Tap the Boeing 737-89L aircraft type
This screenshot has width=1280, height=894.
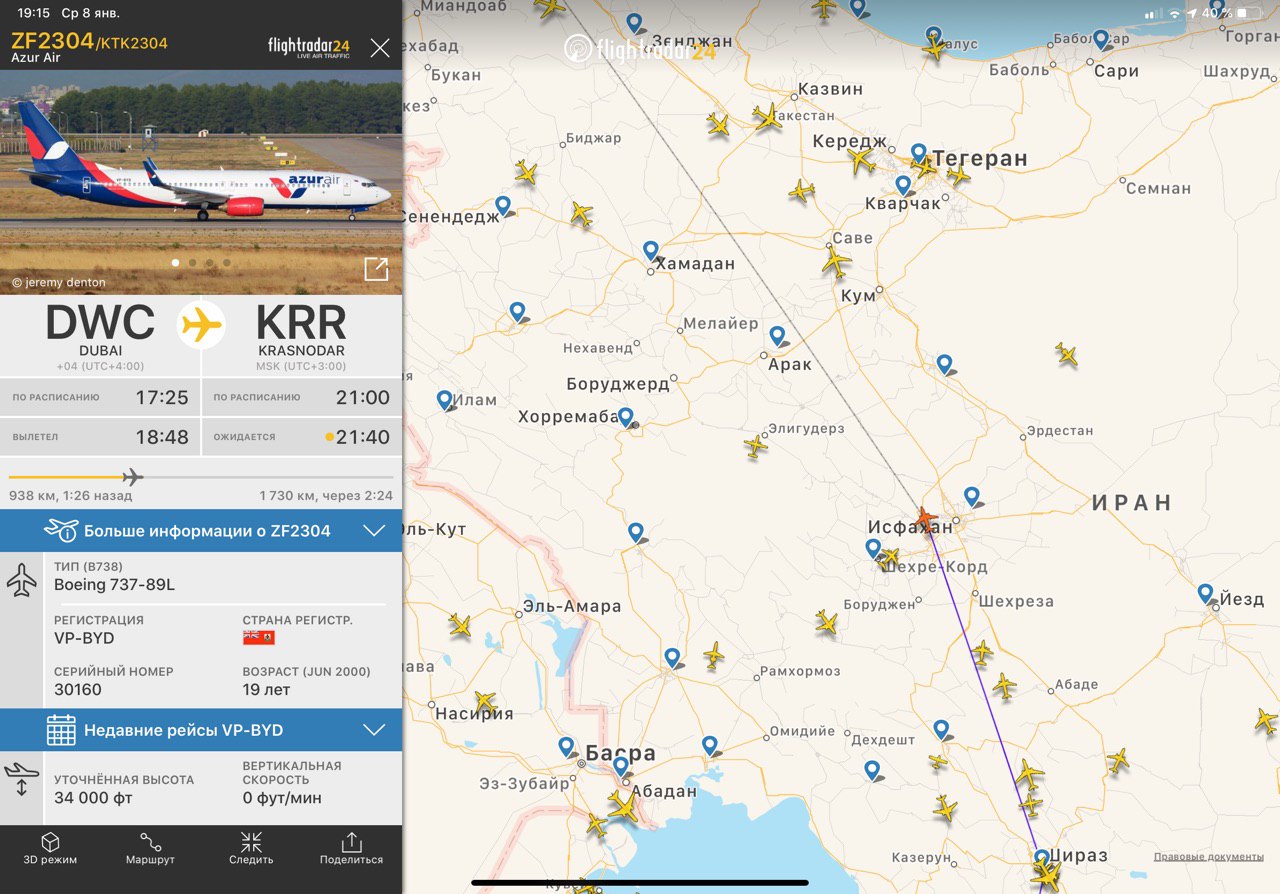[114, 585]
